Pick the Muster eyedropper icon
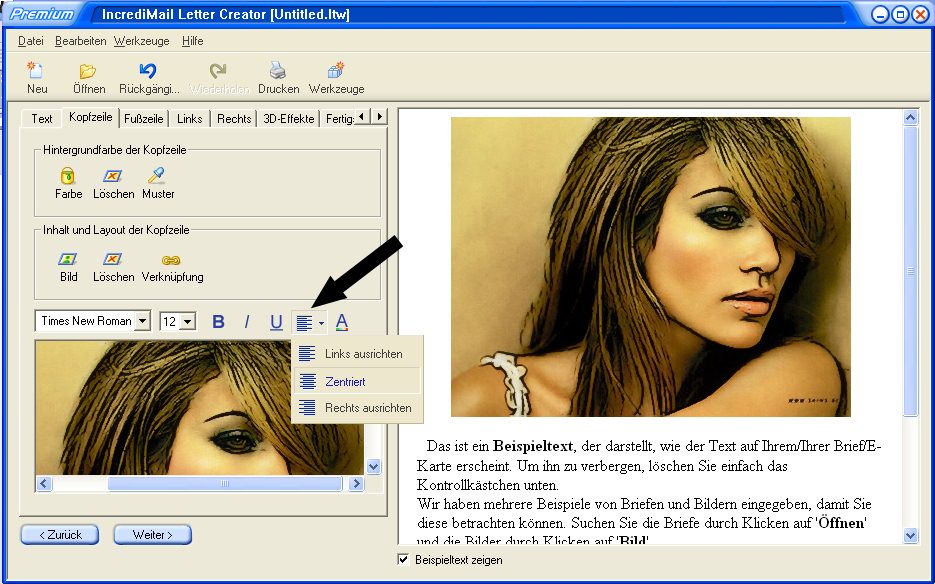The width and height of the screenshot is (935, 584). pos(157,175)
